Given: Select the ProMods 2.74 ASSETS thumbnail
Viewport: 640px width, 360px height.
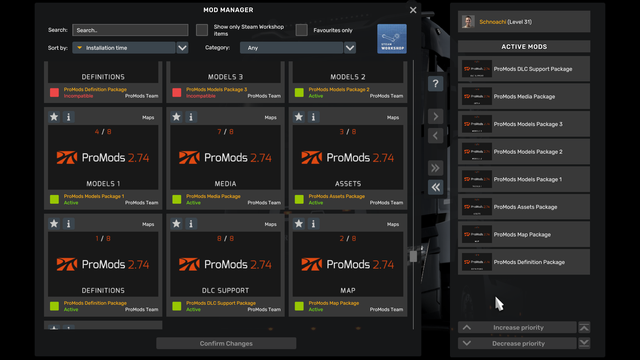Looking at the screenshot, I should point(348,157).
